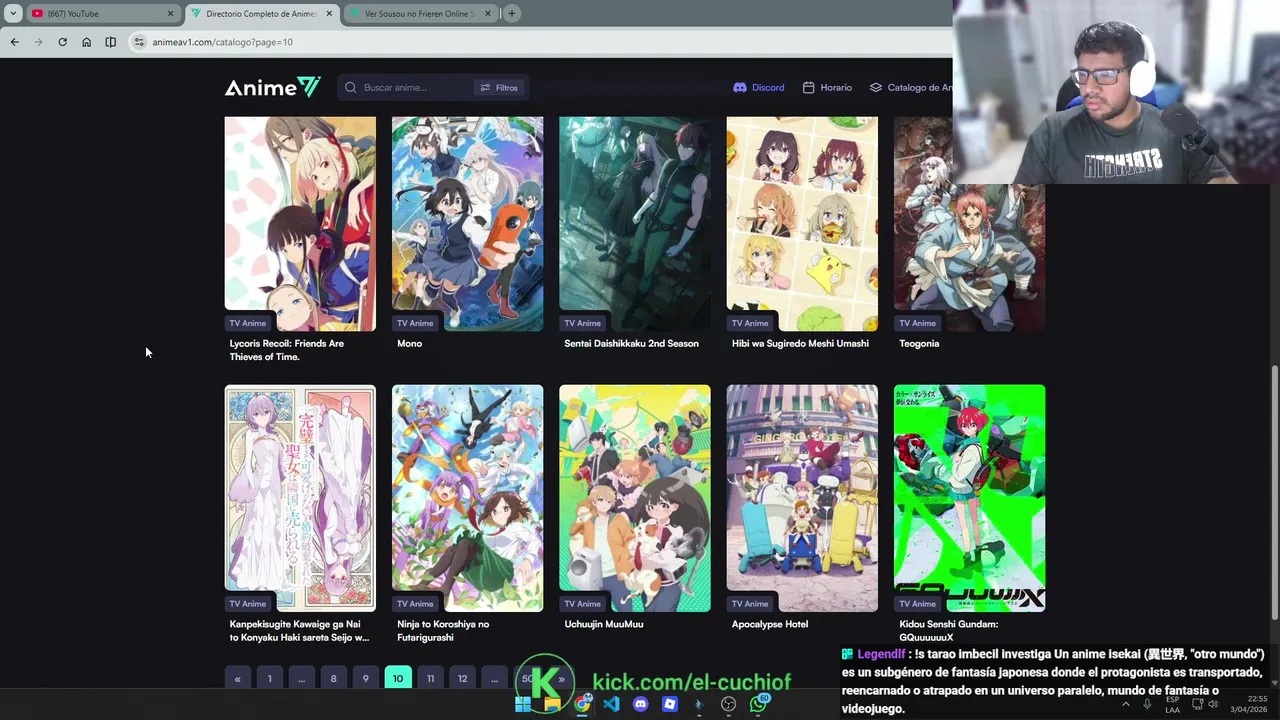Open the Uchuujin MuuMuu poster
The height and width of the screenshot is (720, 1280).
pos(635,498)
